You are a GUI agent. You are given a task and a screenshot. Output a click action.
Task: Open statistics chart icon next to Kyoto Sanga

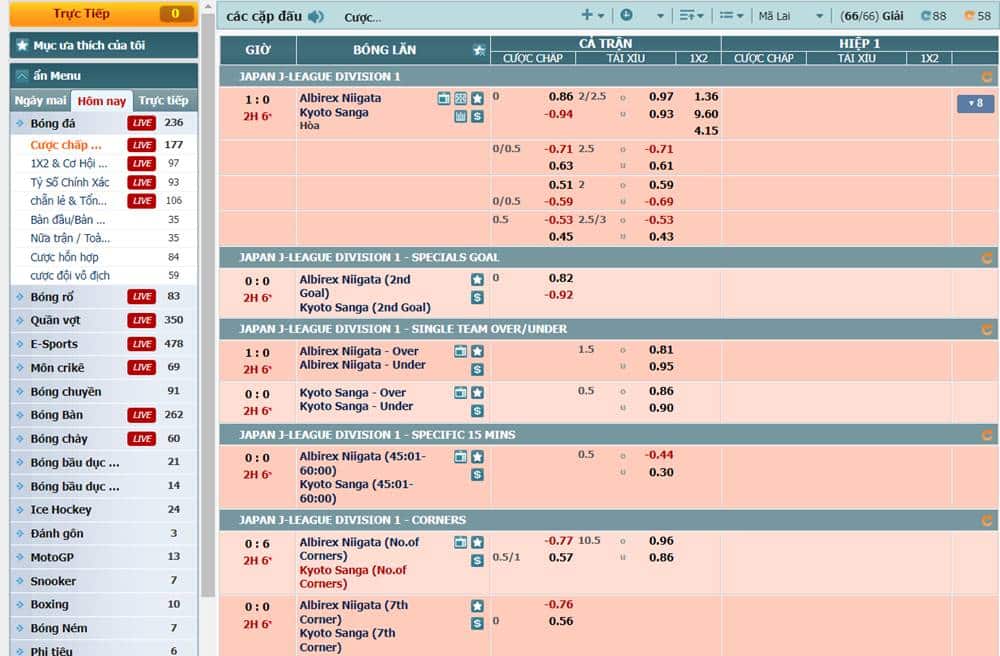pos(460,116)
